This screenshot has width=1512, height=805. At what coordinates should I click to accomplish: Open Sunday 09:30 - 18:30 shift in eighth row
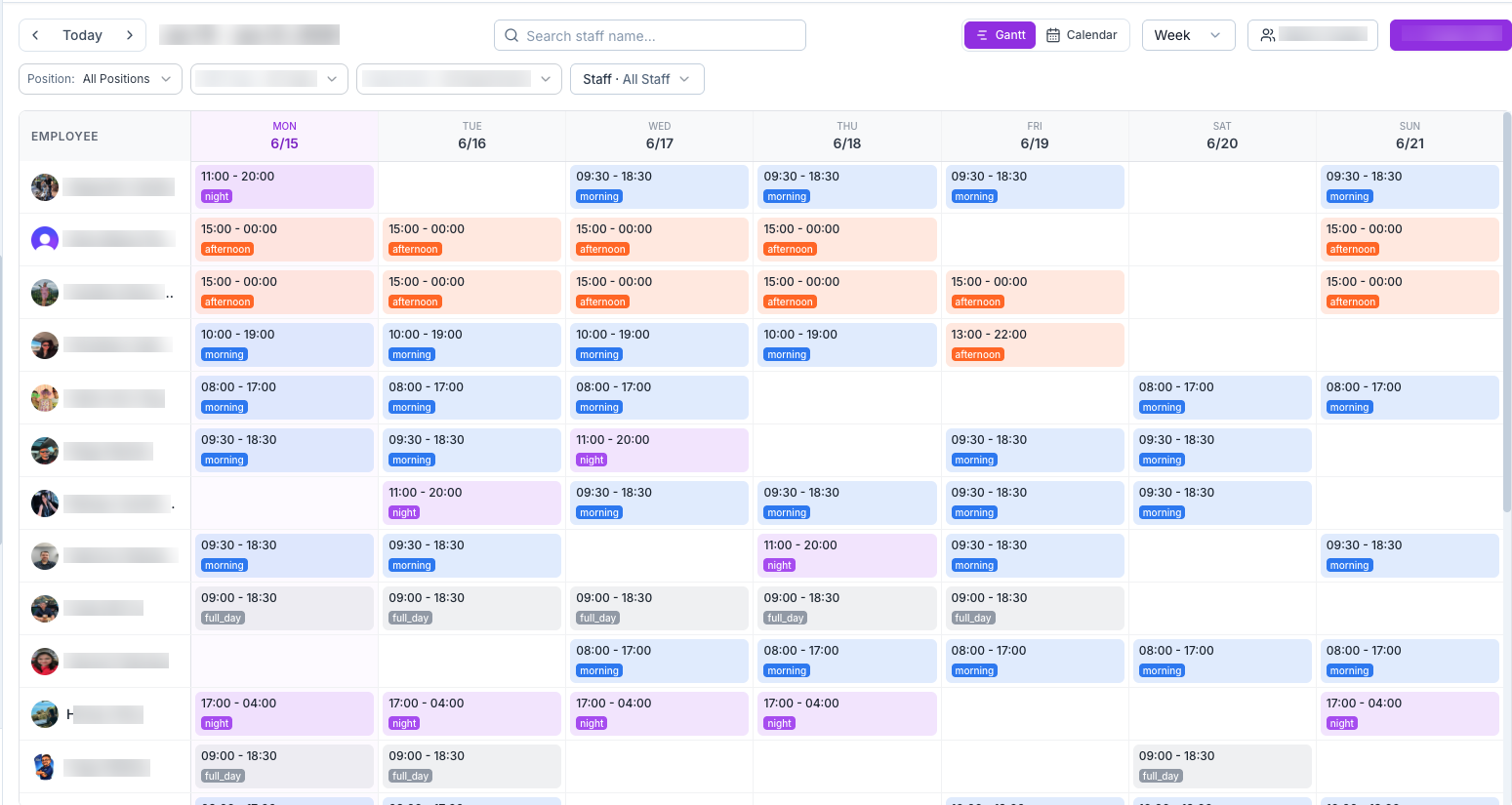1410,555
